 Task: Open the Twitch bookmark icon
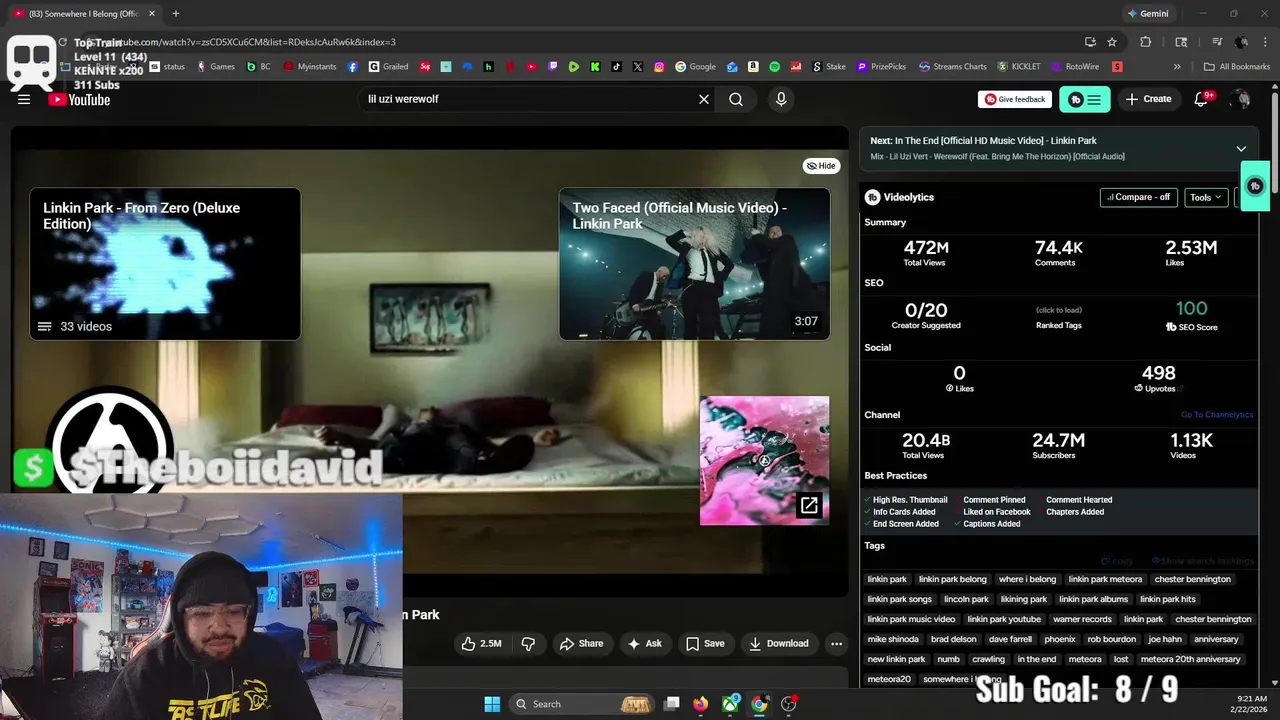553,67
